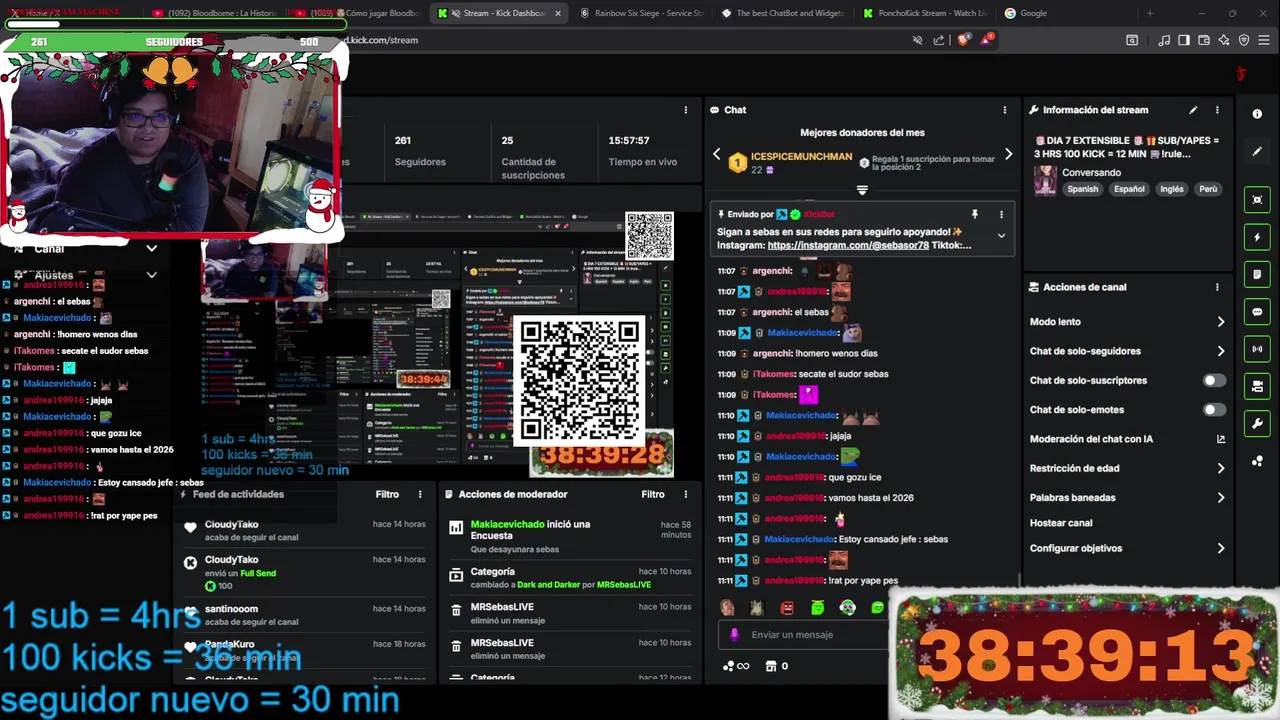Click the Español tag chip
Screen dimensions: 1280x720
[x=1129, y=189]
